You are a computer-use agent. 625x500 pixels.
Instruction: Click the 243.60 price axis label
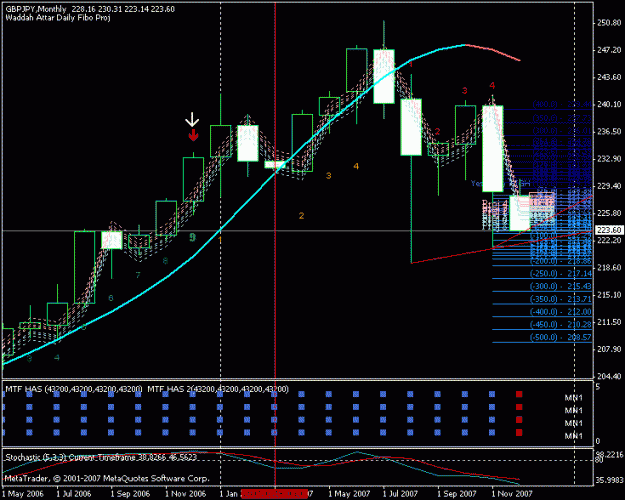(x=609, y=77)
